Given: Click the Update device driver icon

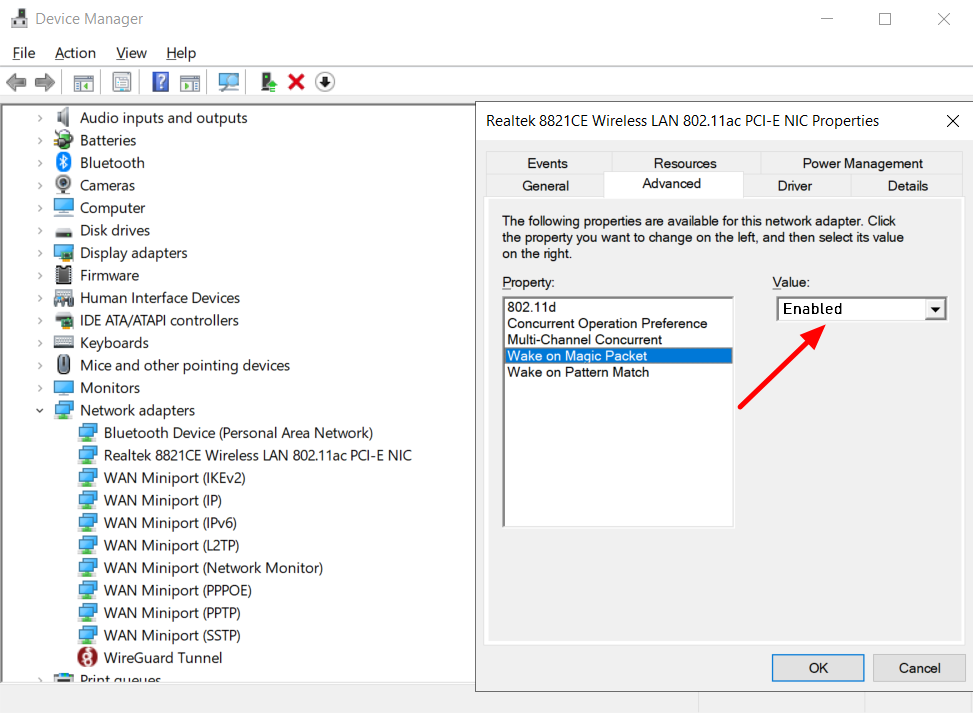Looking at the screenshot, I should point(268,82).
